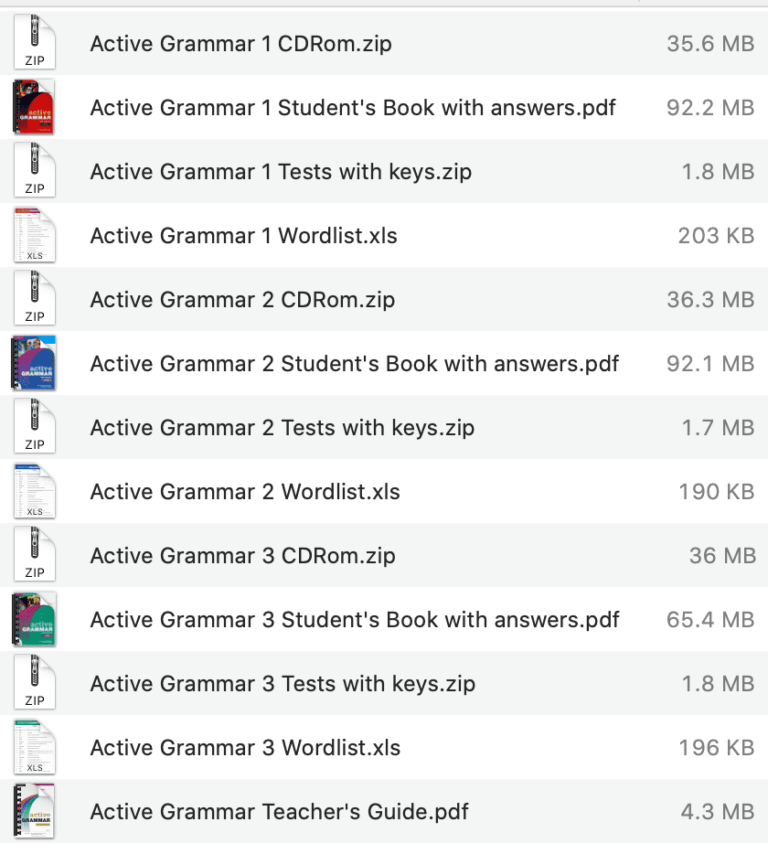Click the ZIP icon for Active Grammar 2 CDRom
Screen dimensions: 768x854
(x=34, y=298)
